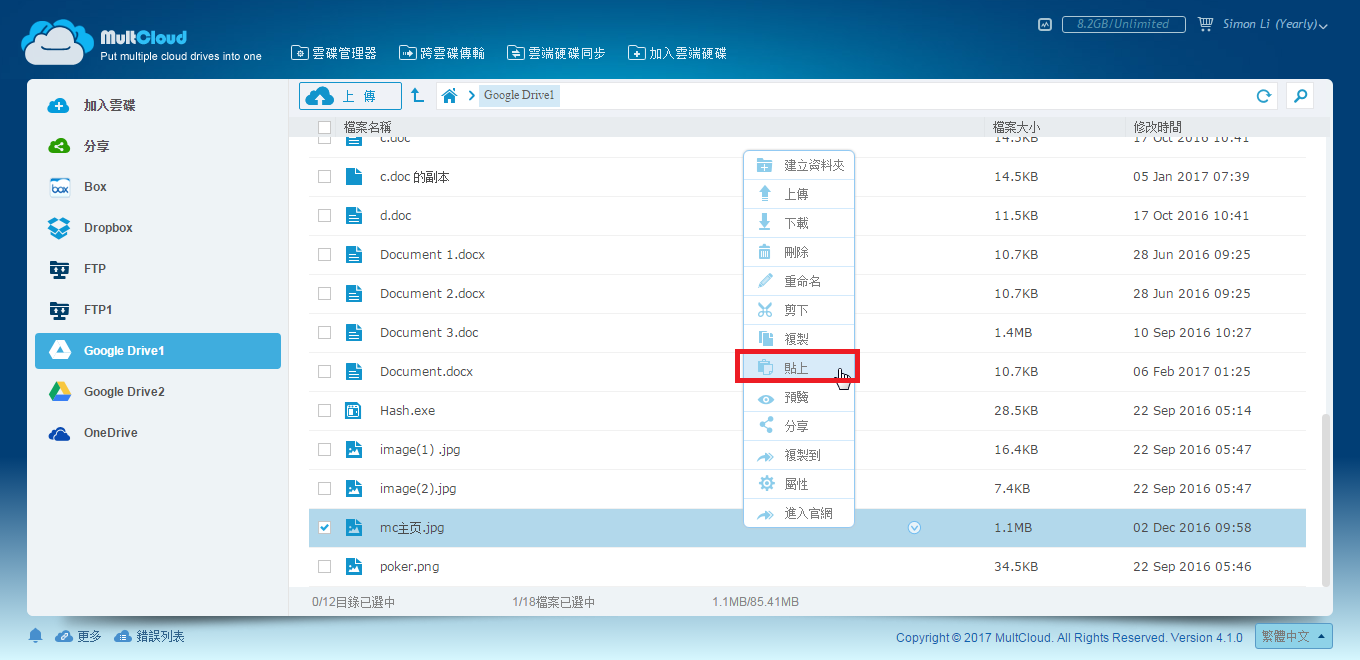Open 雲端硬碟同步 cloud sync

(x=556, y=53)
